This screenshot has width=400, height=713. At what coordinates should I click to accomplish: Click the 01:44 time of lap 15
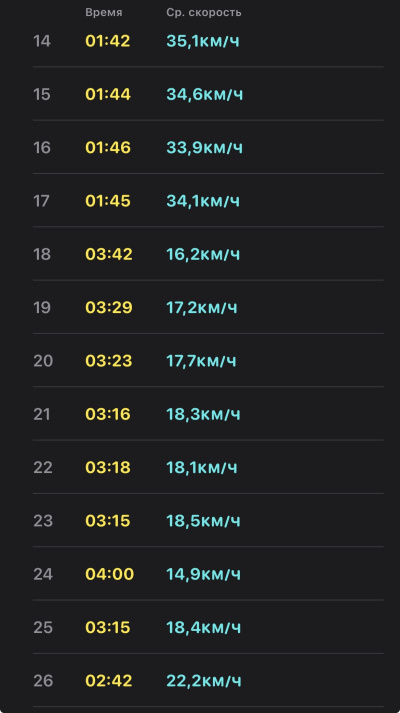[x=108, y=95]
